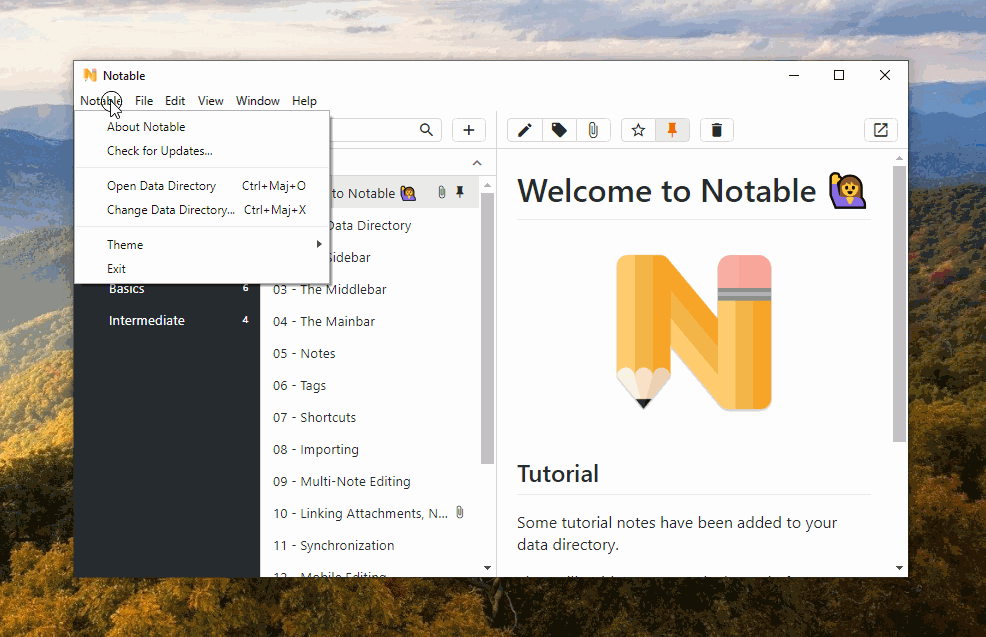Open the Help menu
The height and width of the screenshot is (637, 986).
click(x=304, y=101)
